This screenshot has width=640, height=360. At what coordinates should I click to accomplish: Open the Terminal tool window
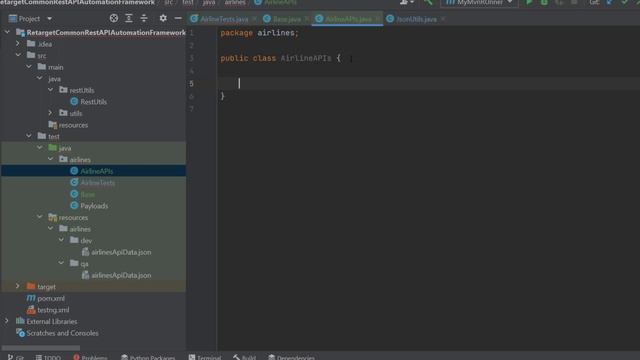point(204,357)
